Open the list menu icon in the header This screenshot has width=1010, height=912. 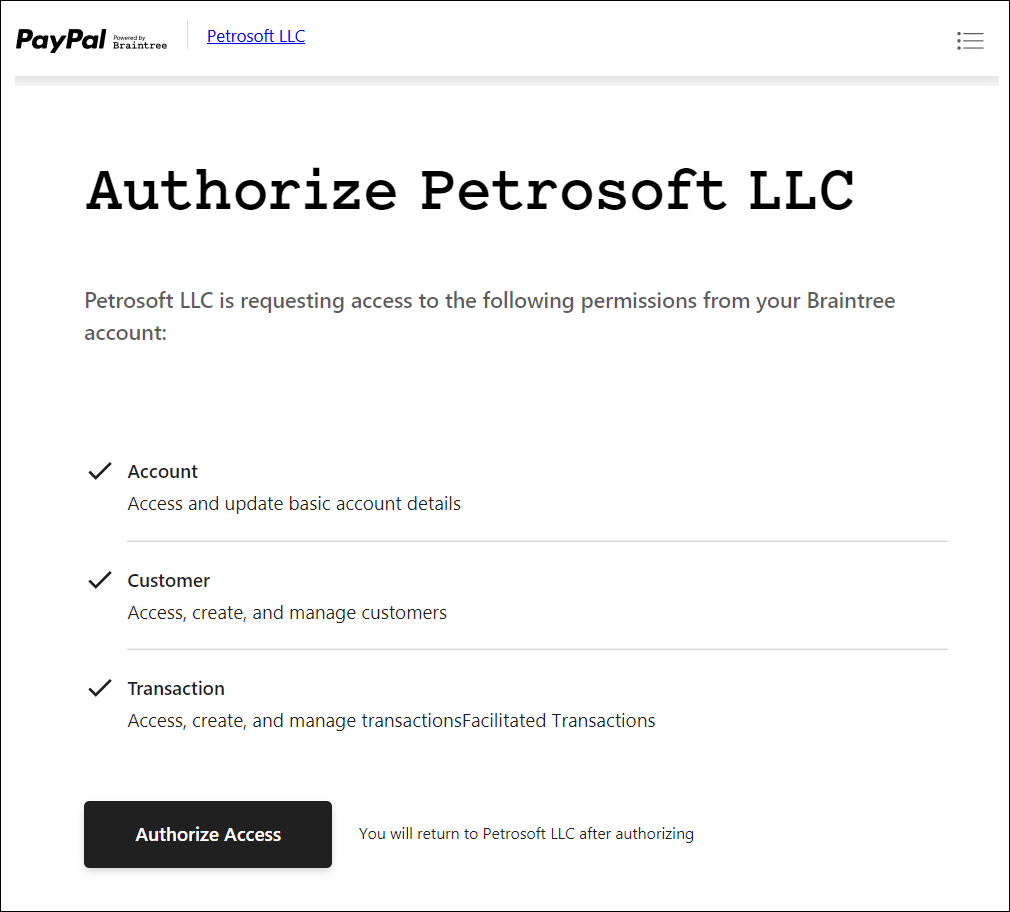pyautogui.click(x=970, y=41)
